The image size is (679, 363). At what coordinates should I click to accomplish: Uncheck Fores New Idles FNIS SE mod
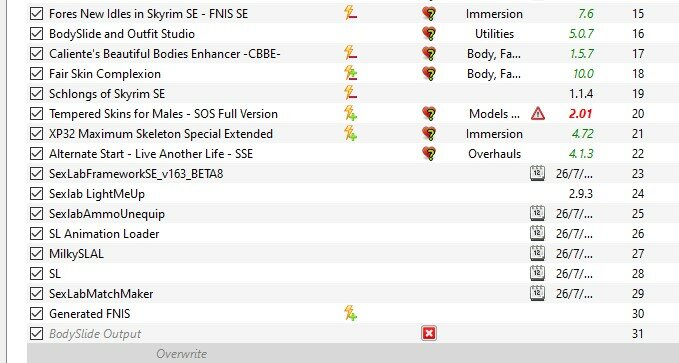(36, 13)
